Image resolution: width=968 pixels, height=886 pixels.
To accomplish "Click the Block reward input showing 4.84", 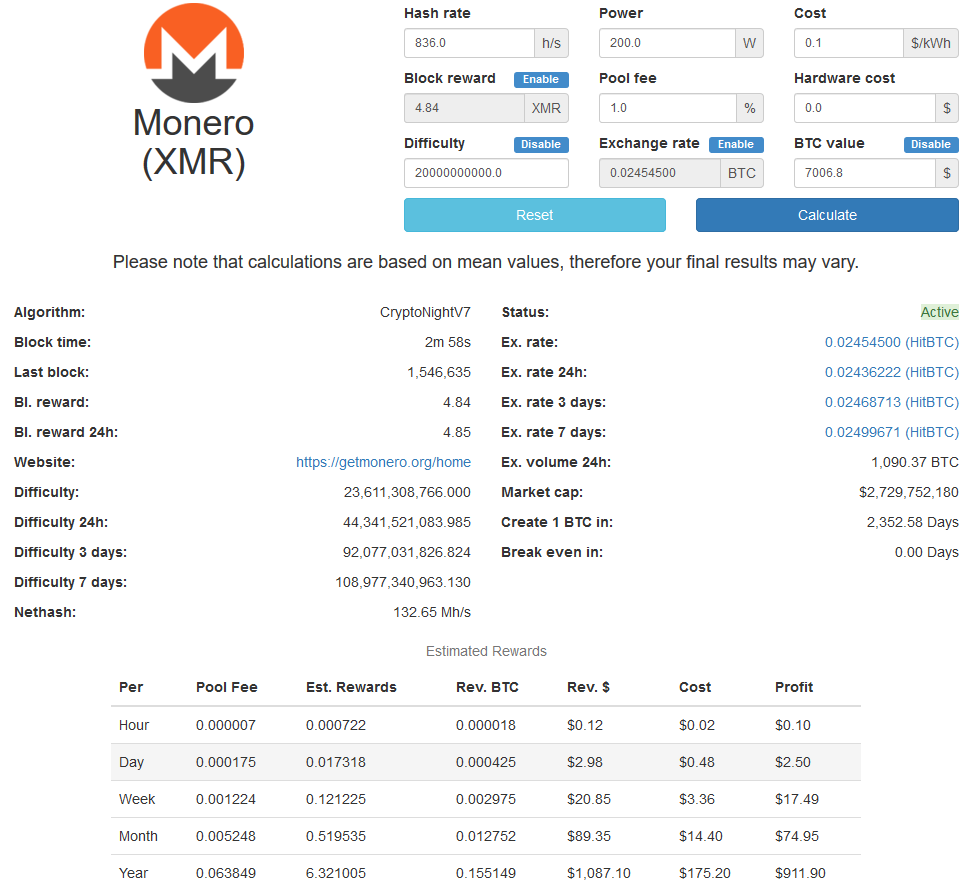I will 464,108.
